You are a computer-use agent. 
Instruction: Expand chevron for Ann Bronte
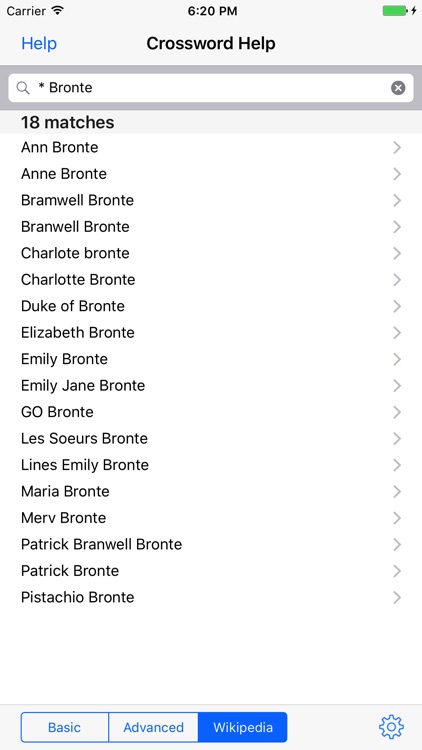[397, 147]
